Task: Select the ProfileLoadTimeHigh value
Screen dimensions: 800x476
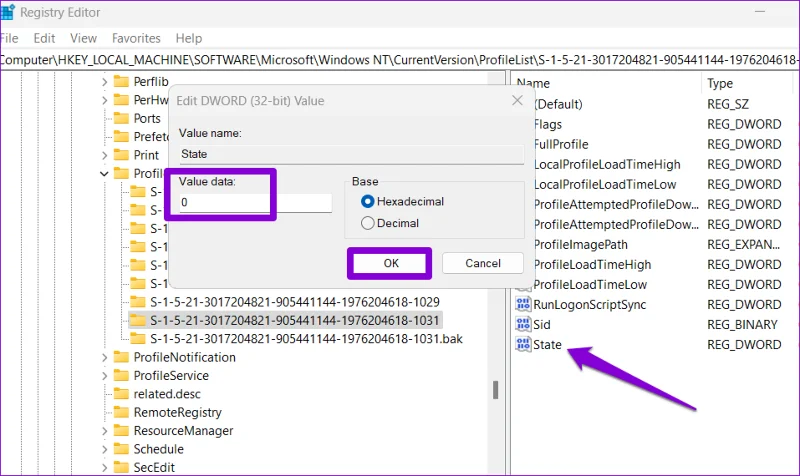Action: point(592,264)
